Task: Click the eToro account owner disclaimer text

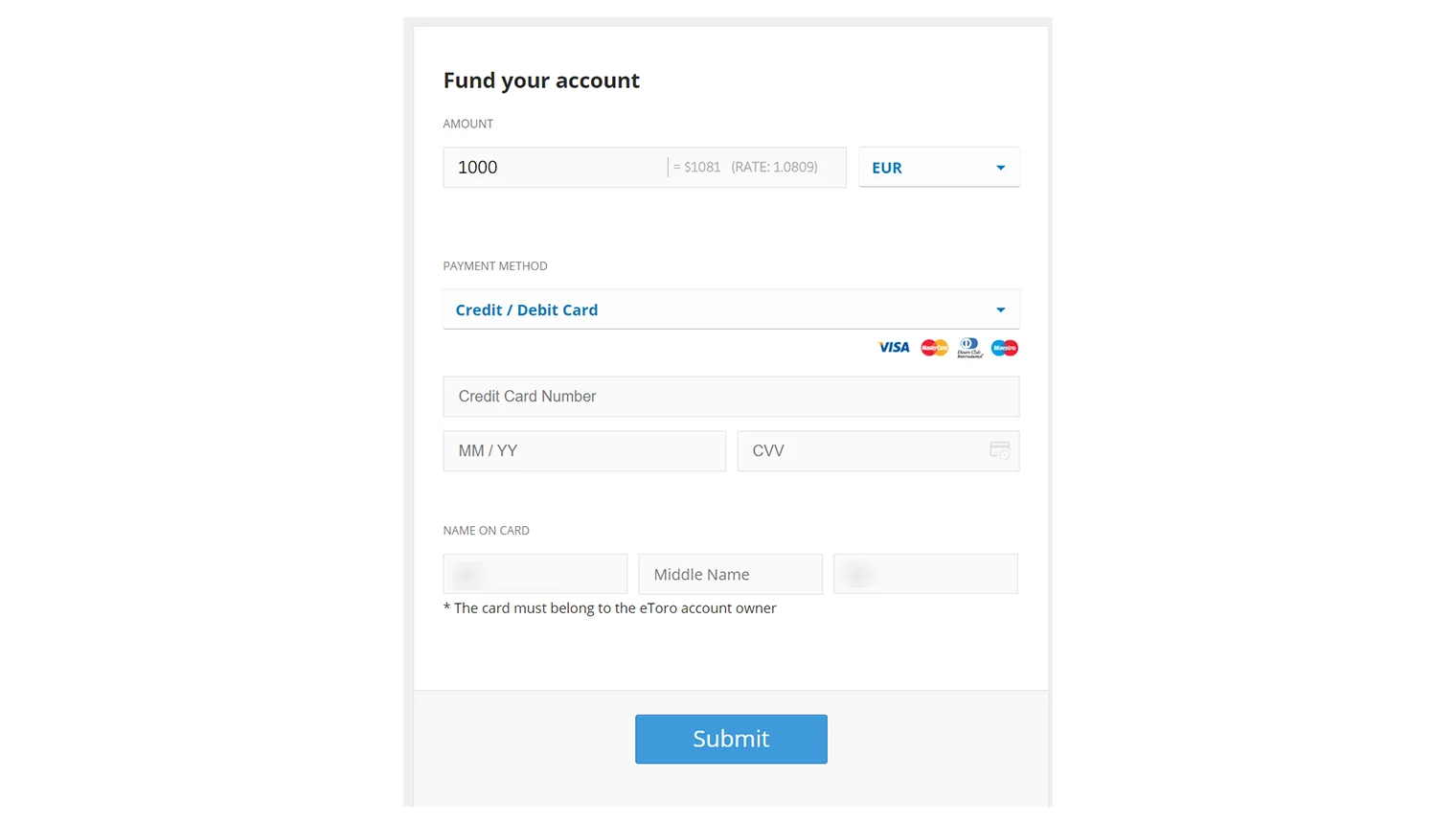Action: point(609,607)
